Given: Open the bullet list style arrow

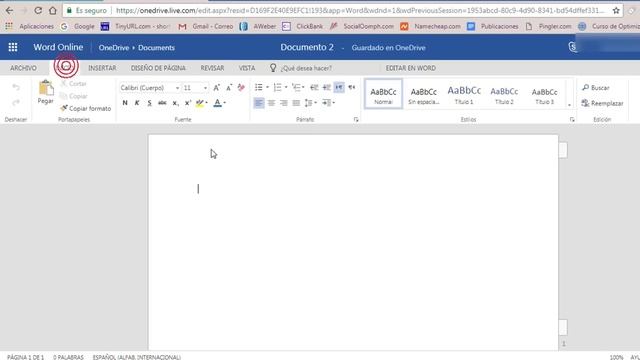Looking at the screenshot, I should point(267,87).
